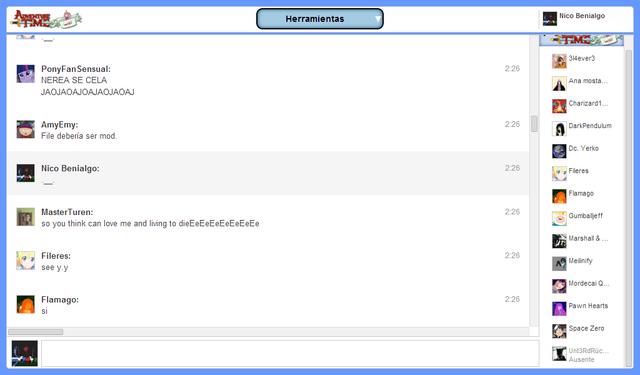Click Space Zero username in user list
This screenshot has height=375, width=640.
point(586,328)
